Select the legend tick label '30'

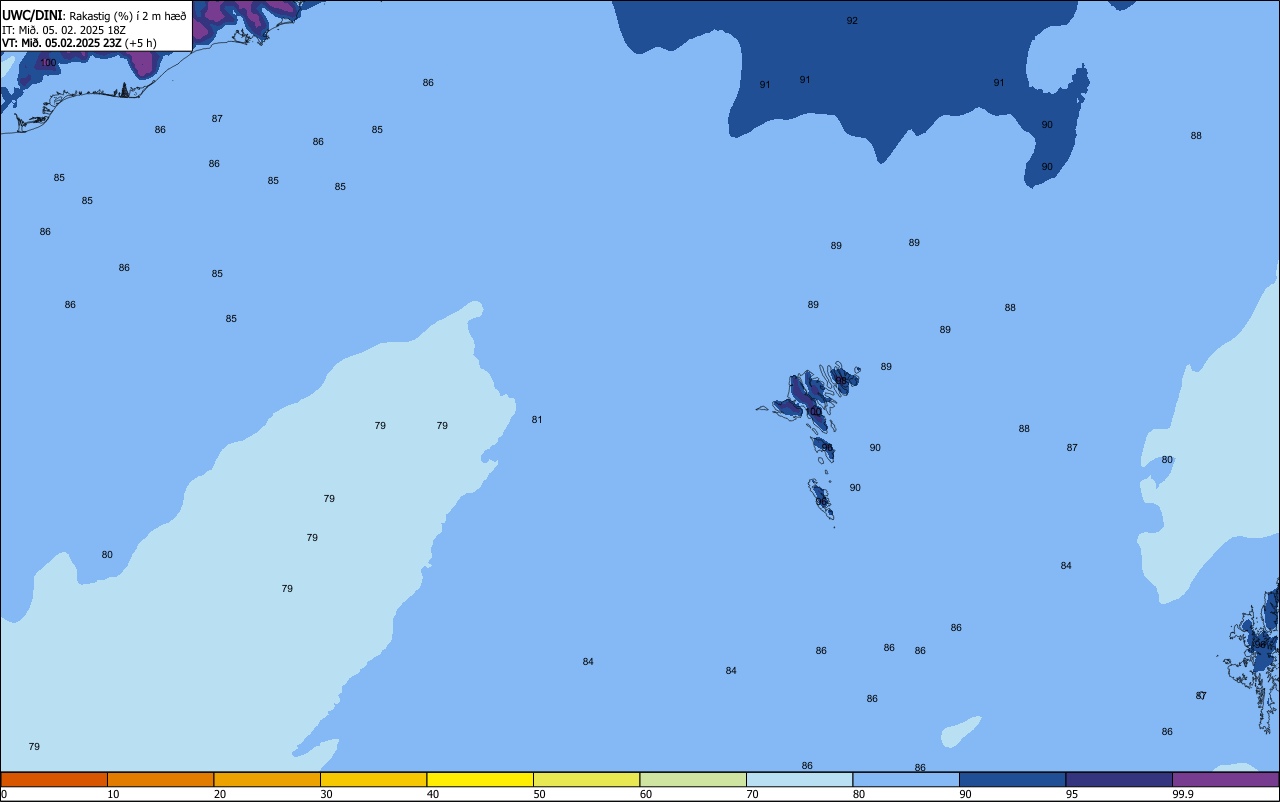click(x=327, y=794)
